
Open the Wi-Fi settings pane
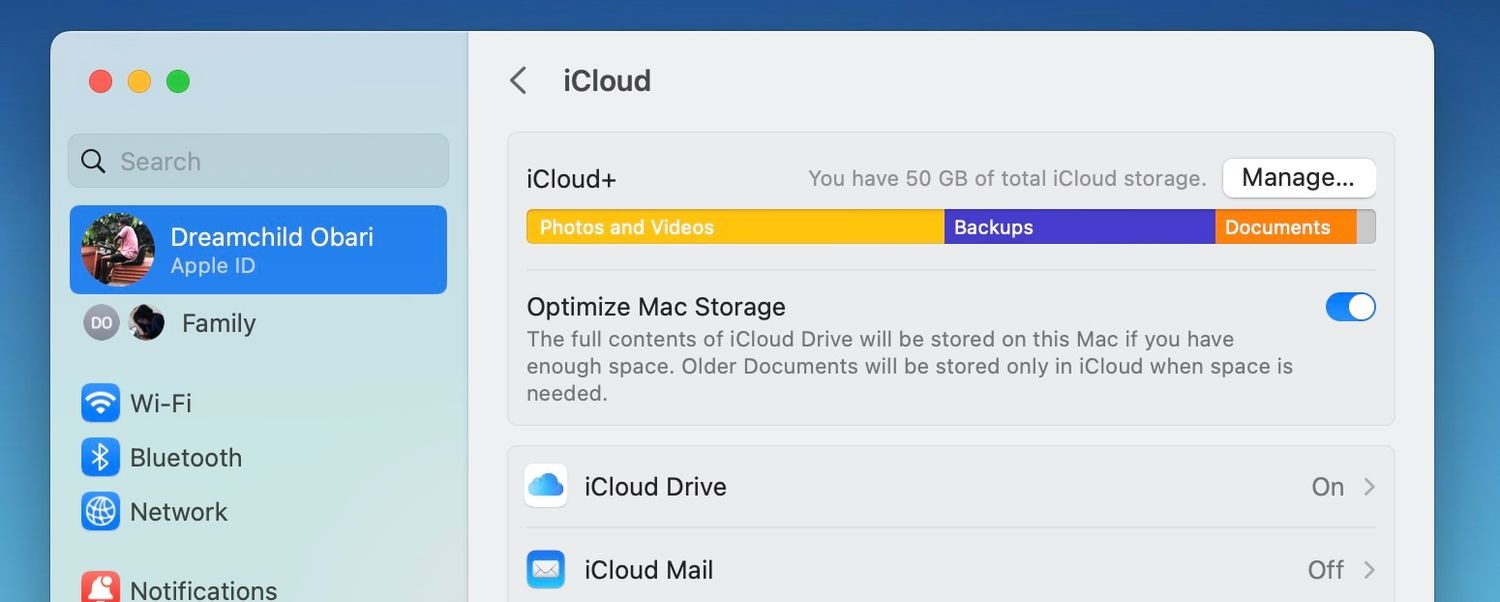[258, 403]
